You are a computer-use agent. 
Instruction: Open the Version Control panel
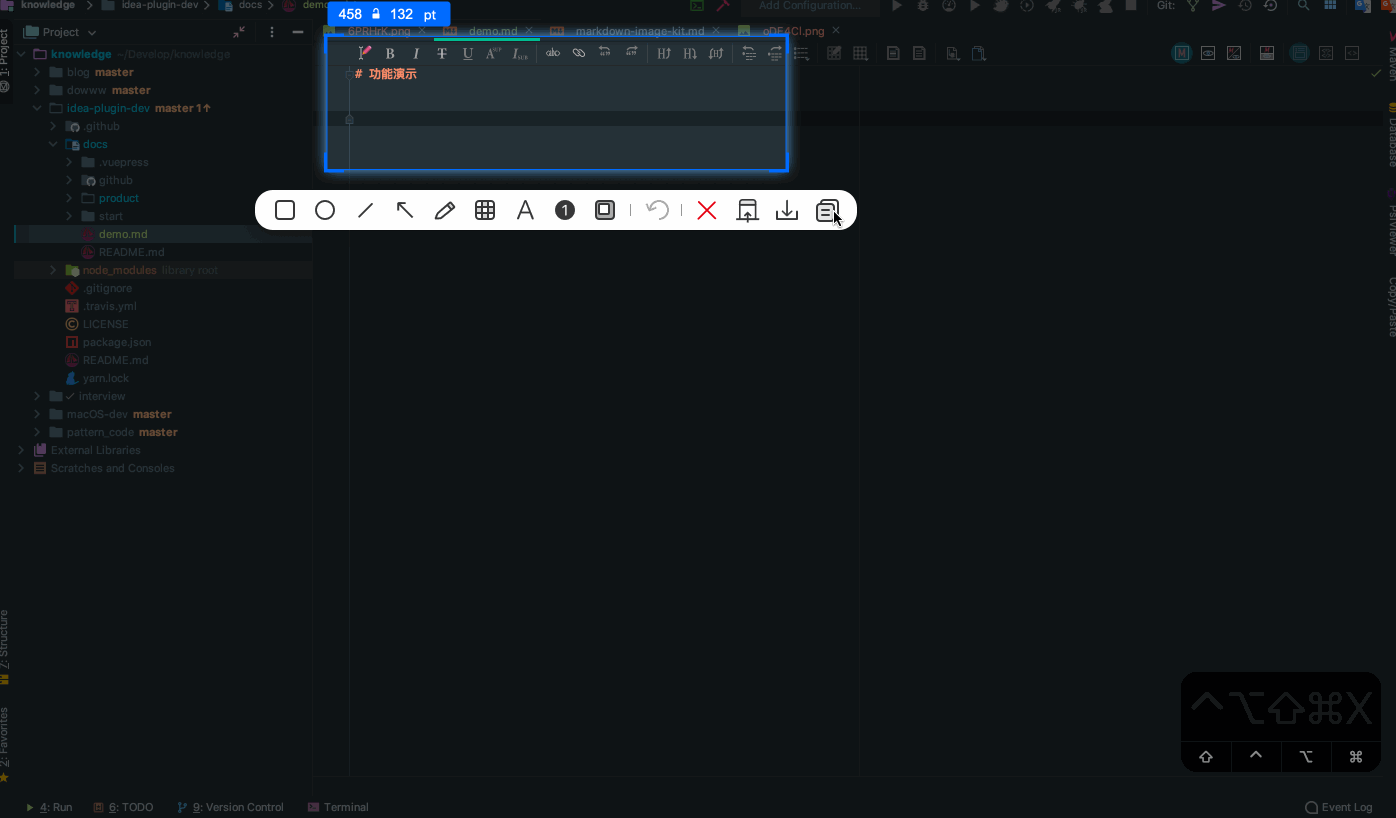click(237, 807)
